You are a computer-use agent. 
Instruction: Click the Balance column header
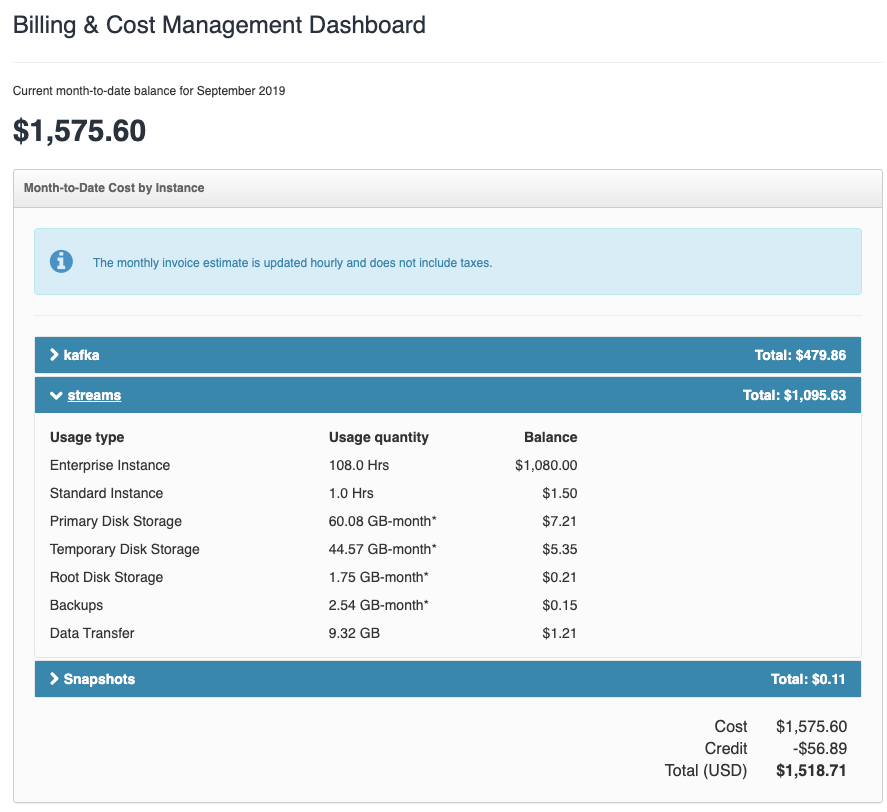coord(550,437)
